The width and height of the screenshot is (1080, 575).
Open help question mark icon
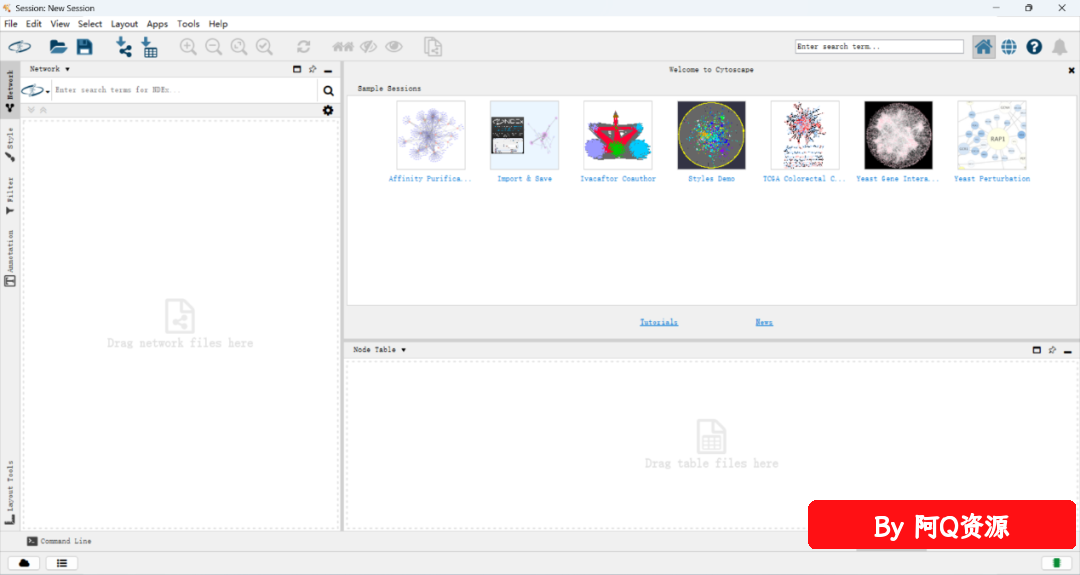pyautogui.click(x=1034, y=47)
